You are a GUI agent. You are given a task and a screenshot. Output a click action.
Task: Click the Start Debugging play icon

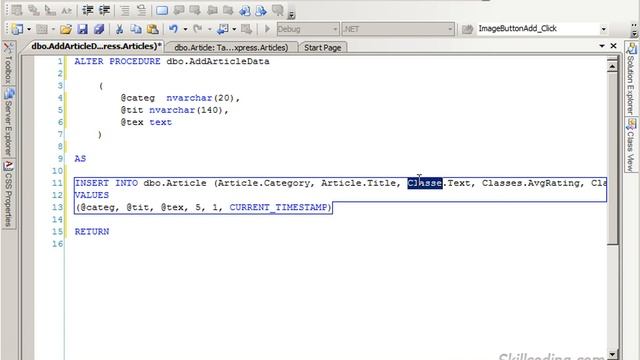pos(267,29)
